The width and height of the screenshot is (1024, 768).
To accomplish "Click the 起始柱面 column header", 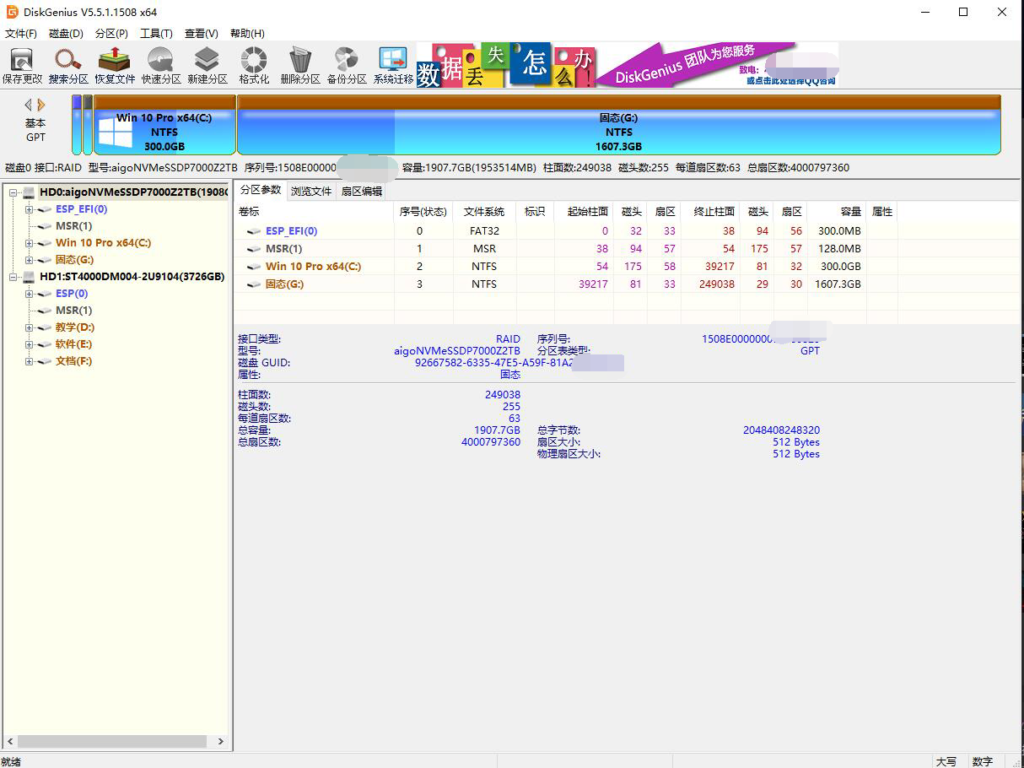I will coord(586,212).
